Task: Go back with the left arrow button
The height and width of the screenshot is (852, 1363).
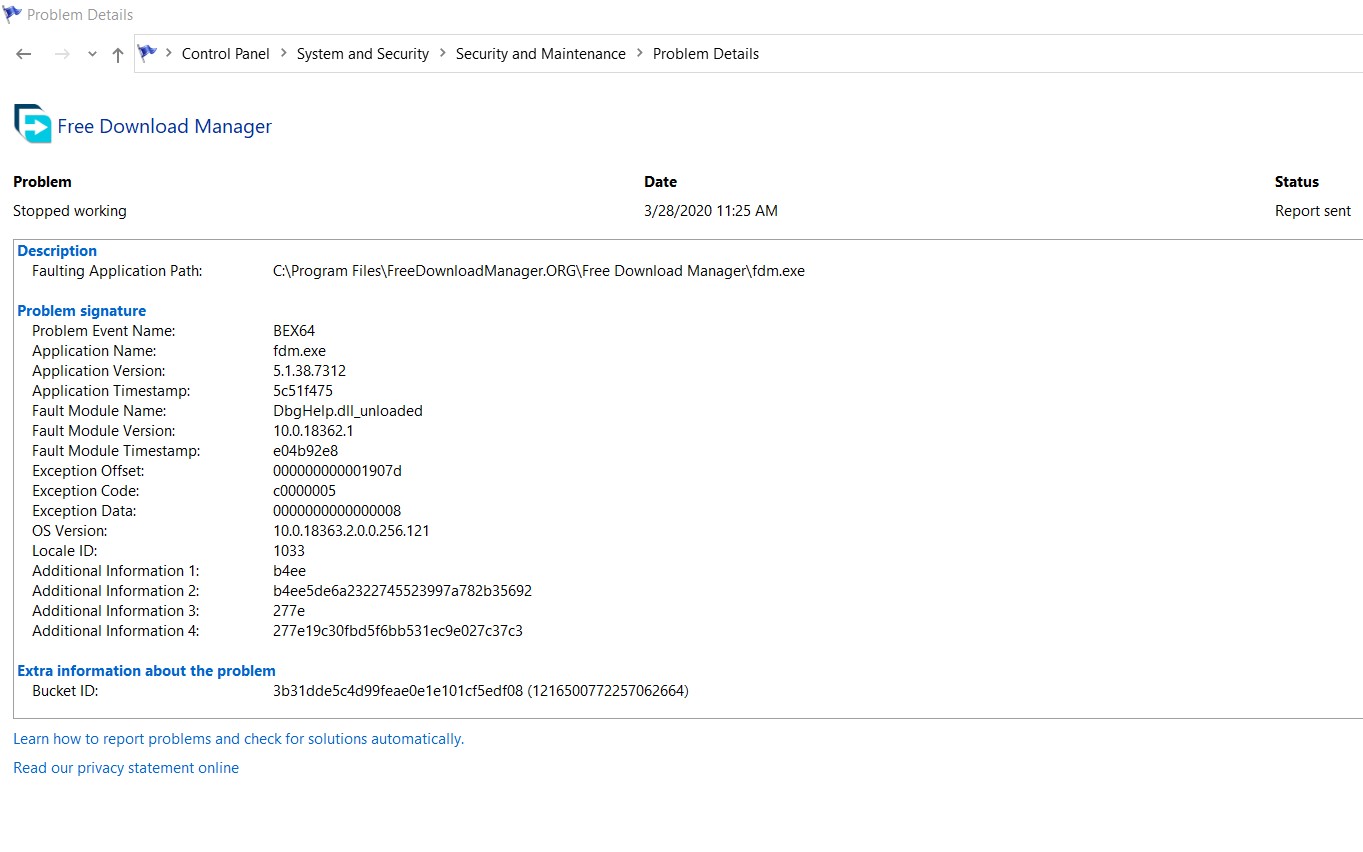Action: [x=24, y=54]
